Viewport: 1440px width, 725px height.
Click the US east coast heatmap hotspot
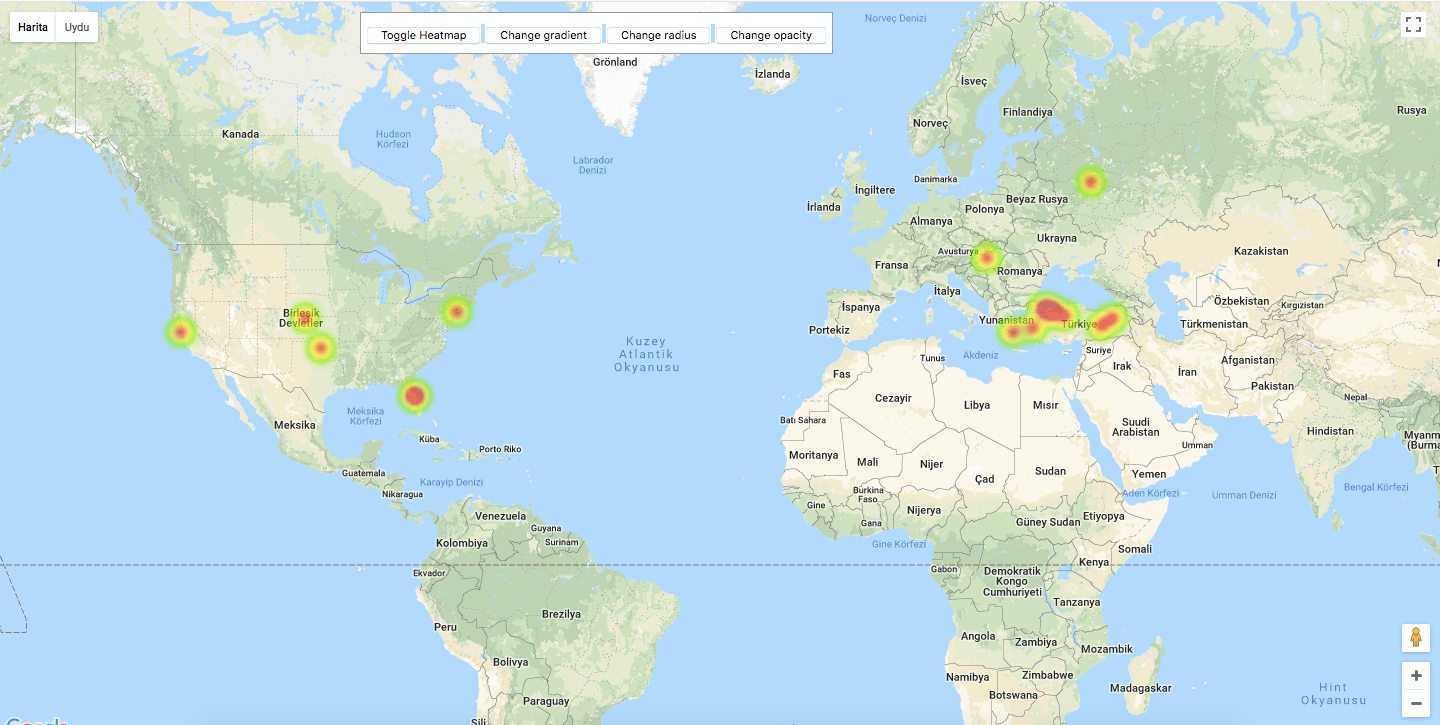click(x=457, y=312)
